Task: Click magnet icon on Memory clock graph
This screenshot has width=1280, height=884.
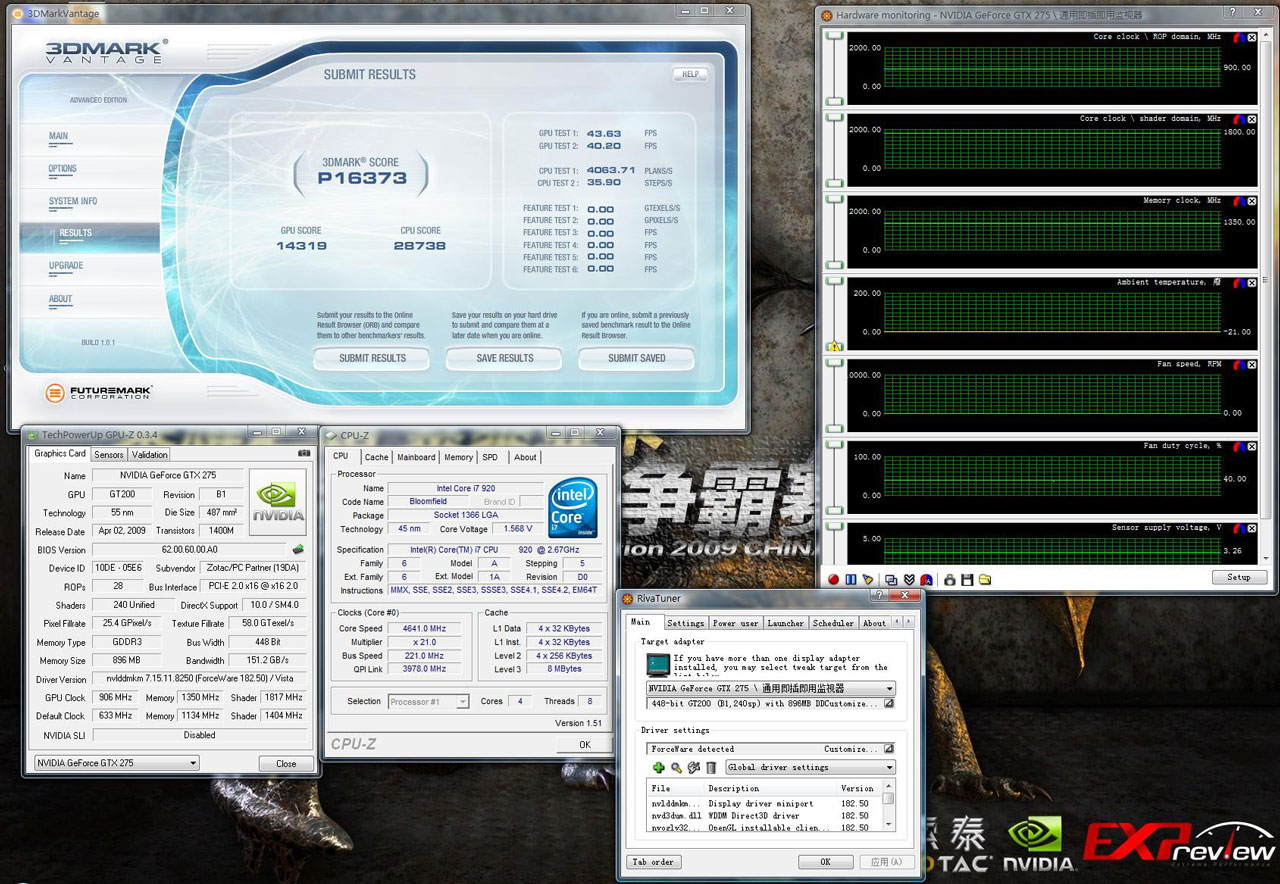Action: [1239, 201]
